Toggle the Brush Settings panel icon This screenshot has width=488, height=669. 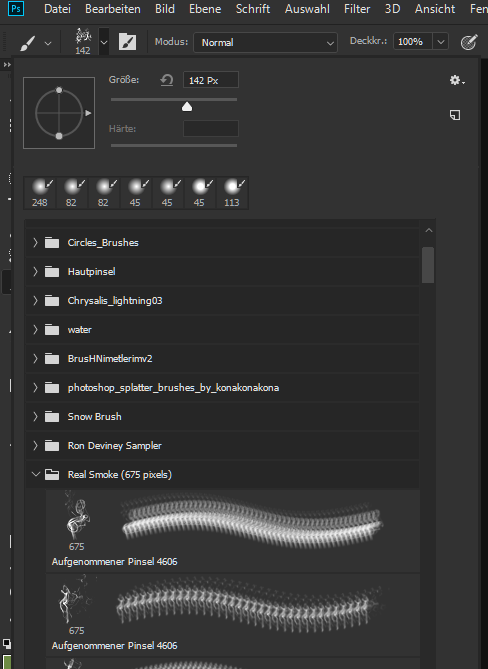point(127,42)
